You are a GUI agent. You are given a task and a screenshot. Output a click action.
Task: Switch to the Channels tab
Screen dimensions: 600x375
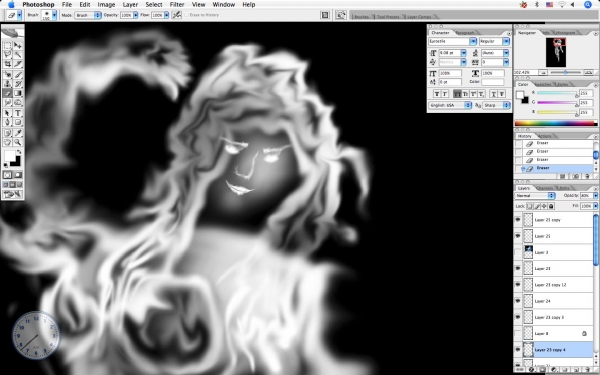(544, 188)
